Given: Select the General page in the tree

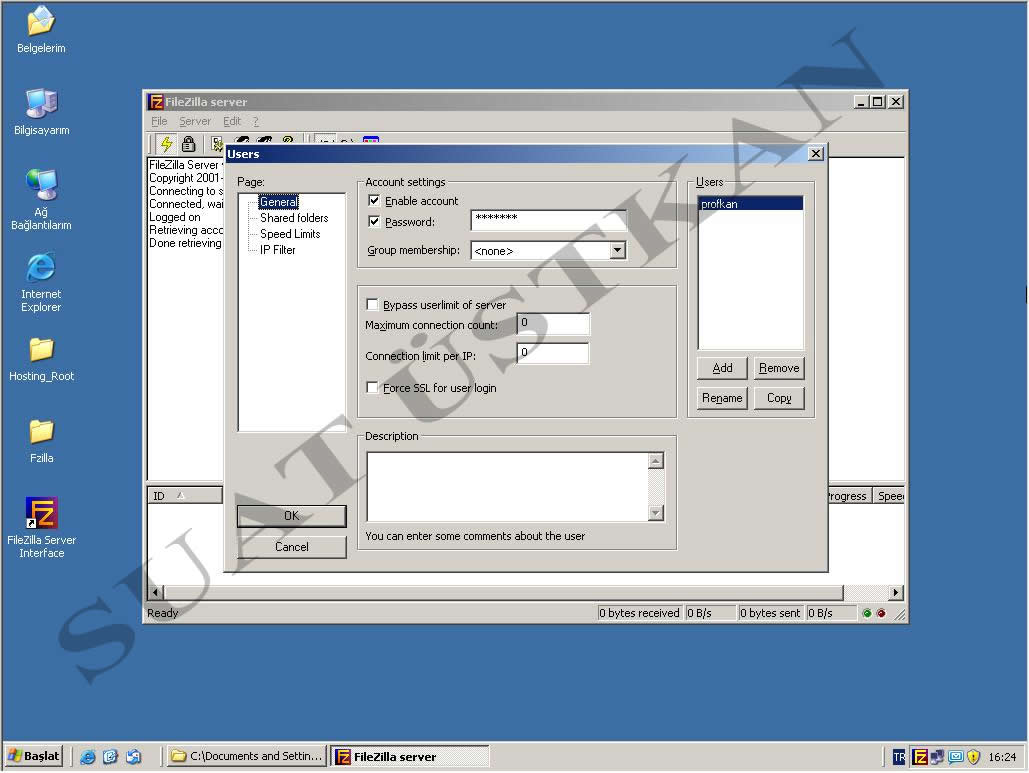Looking at the screenshot, I should [x=279, y=202].
